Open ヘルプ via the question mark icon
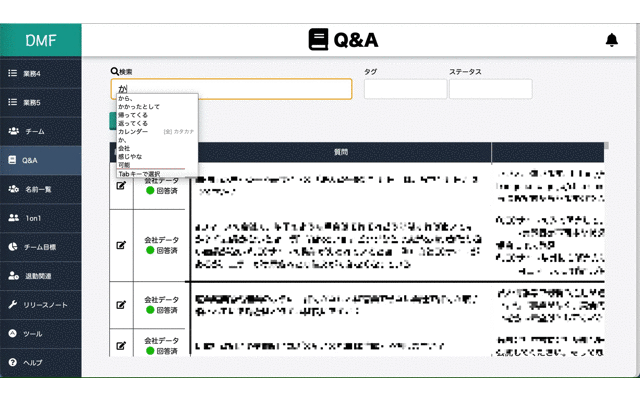 click(x=13, y=362)
